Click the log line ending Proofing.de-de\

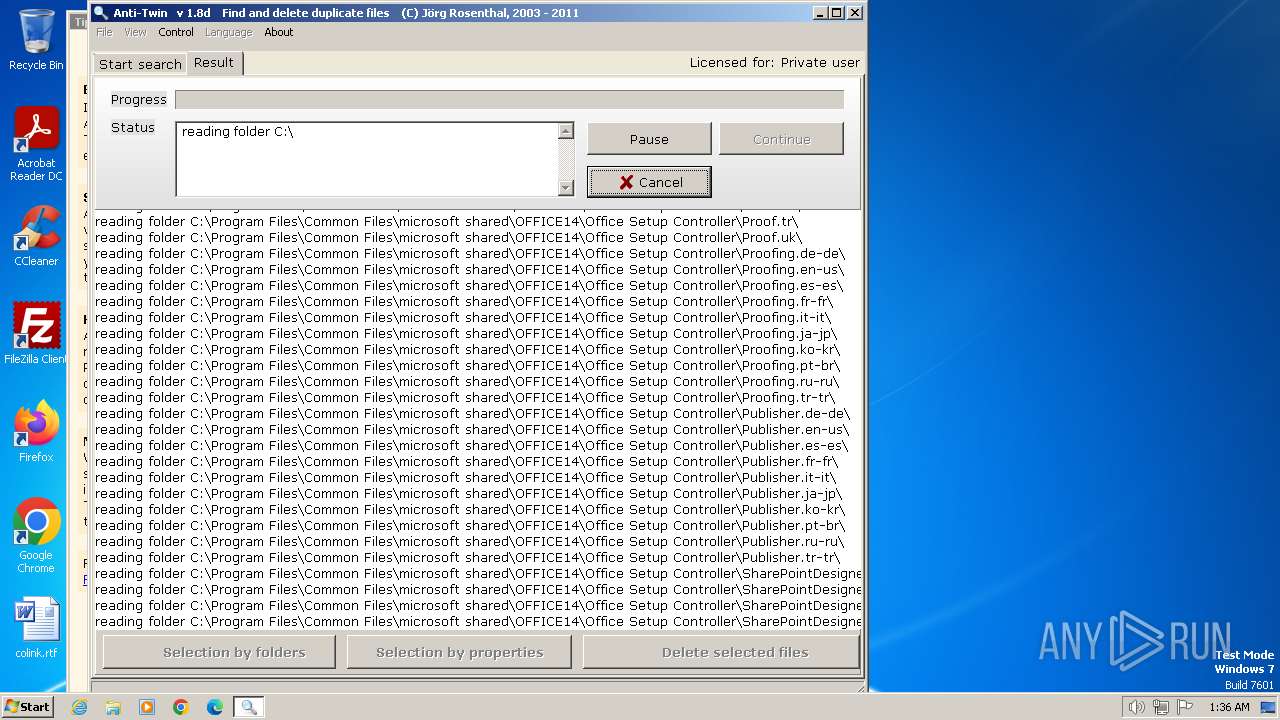tap(470, 254)
